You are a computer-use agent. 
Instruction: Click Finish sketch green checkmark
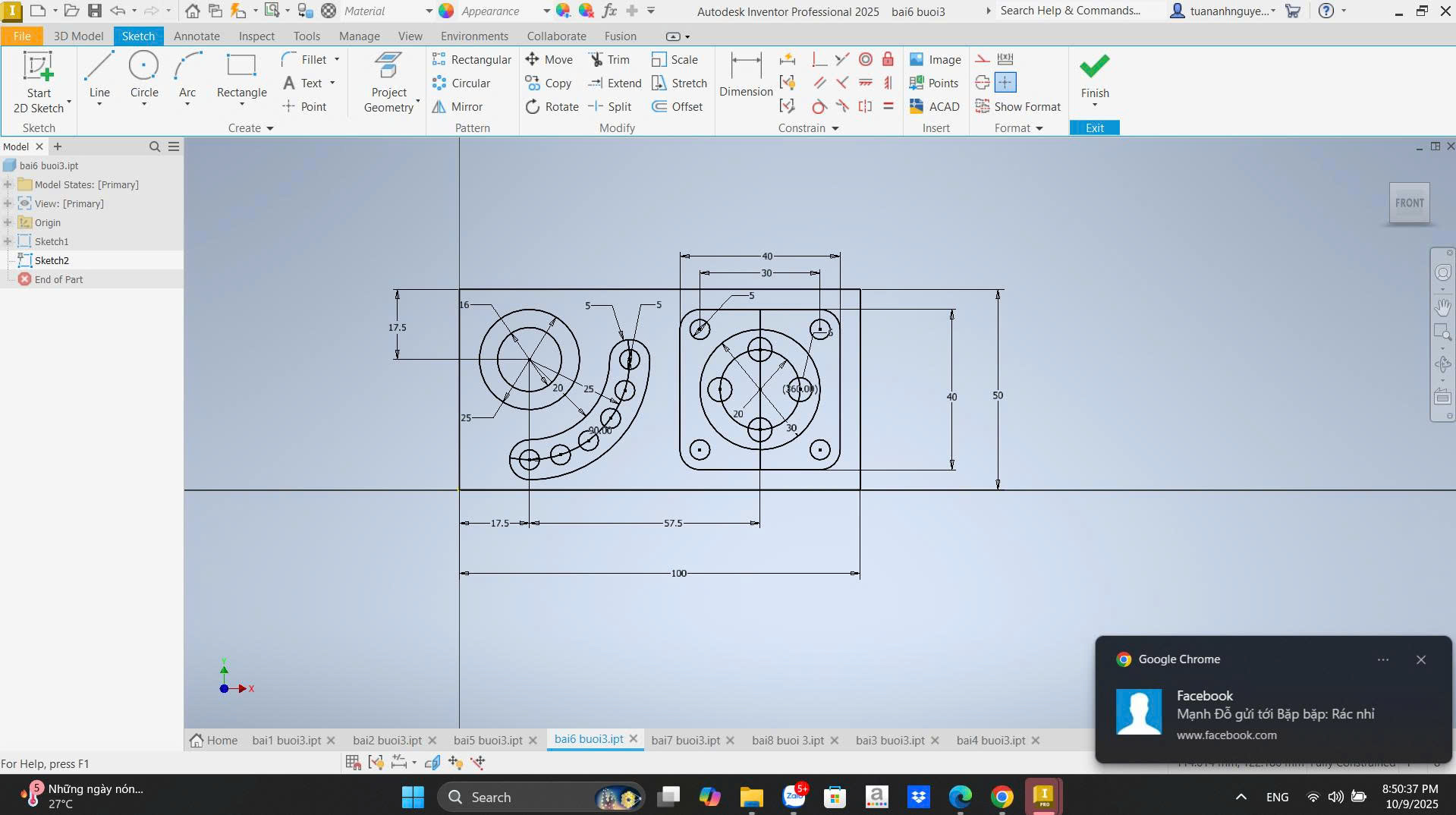click(x=1094, y=67)
